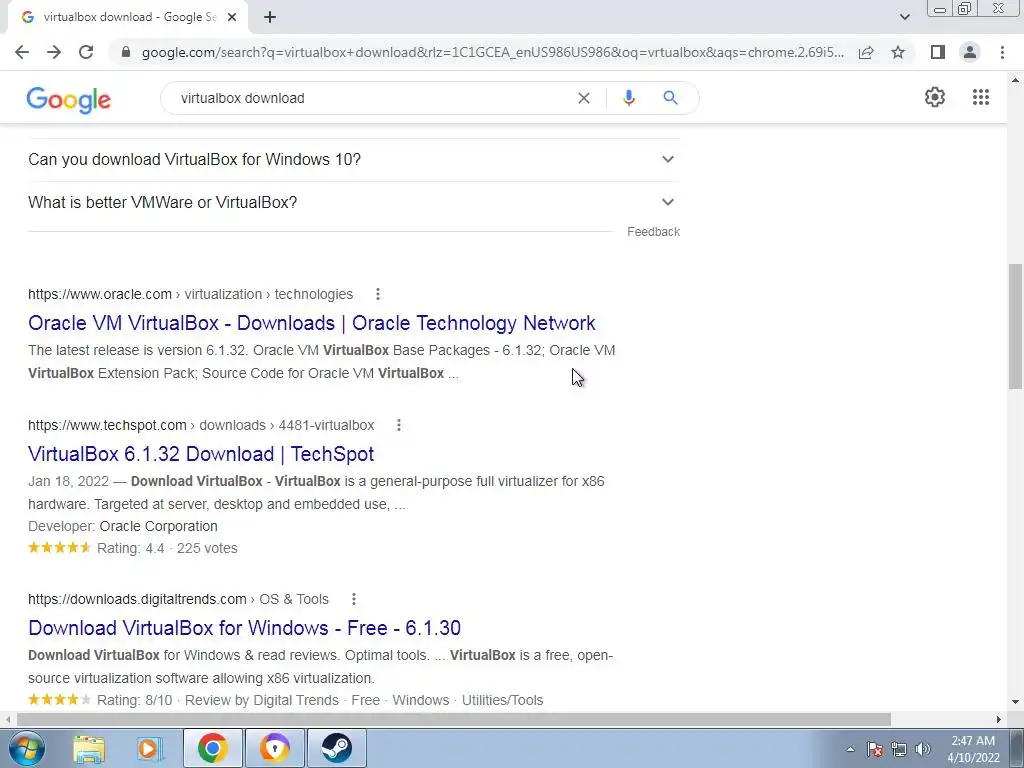
Task: Open the volume speaker tray icon
Action: coord(923,749)
